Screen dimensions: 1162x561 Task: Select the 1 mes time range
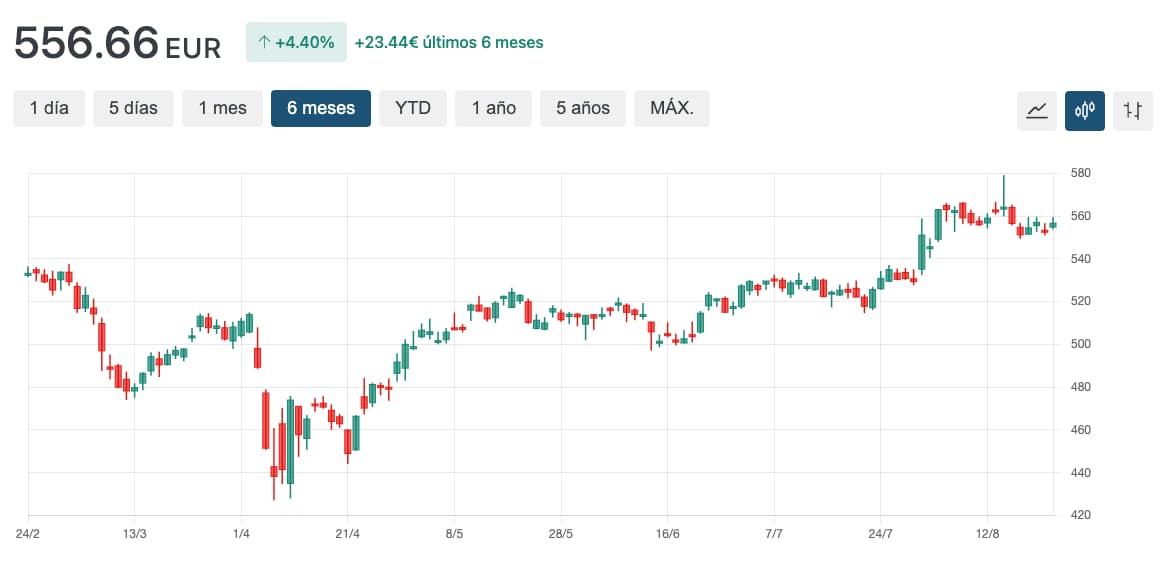click(x=222, y=108)
